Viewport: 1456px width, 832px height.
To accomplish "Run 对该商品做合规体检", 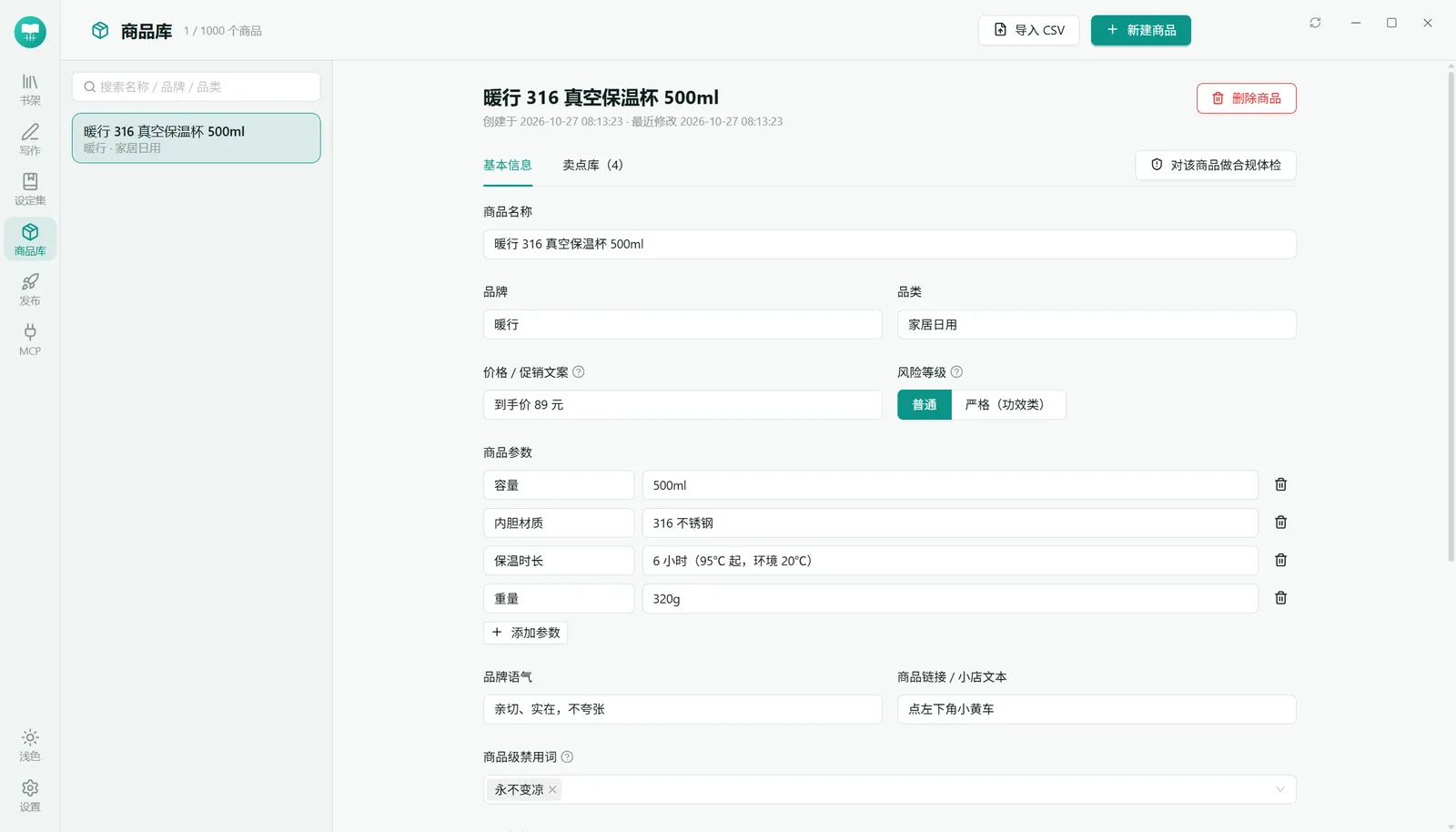I will pos(1216,165).
